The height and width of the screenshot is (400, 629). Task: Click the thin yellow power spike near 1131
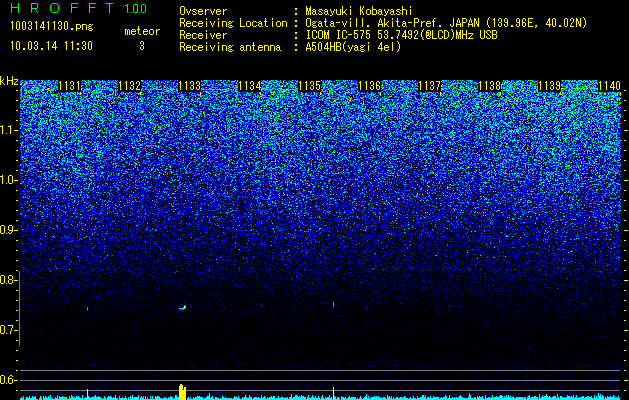(87, 394)
